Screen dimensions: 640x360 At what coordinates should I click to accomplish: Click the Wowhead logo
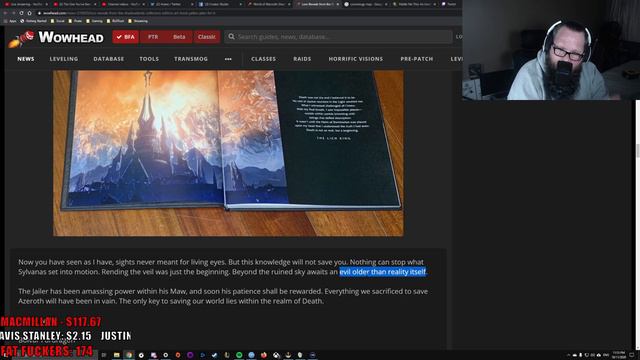pyautogui.click(x=56, y=38)
